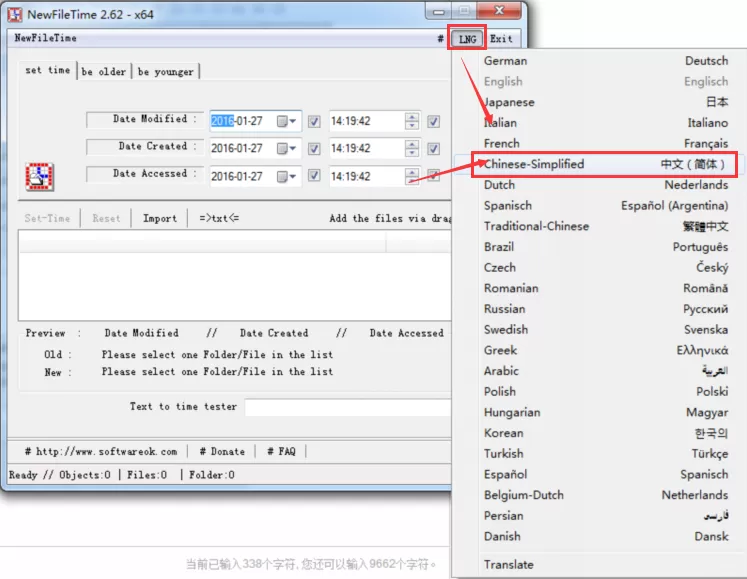Select Brazil Português language
Image resolution: width=747 pixels, height=579 pixels.
(x=599, y=247)
